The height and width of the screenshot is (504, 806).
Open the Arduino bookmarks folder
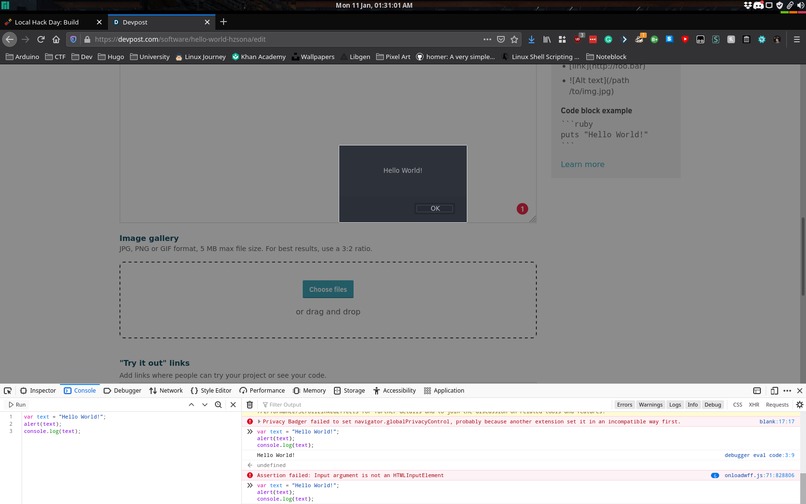(22, 57)
